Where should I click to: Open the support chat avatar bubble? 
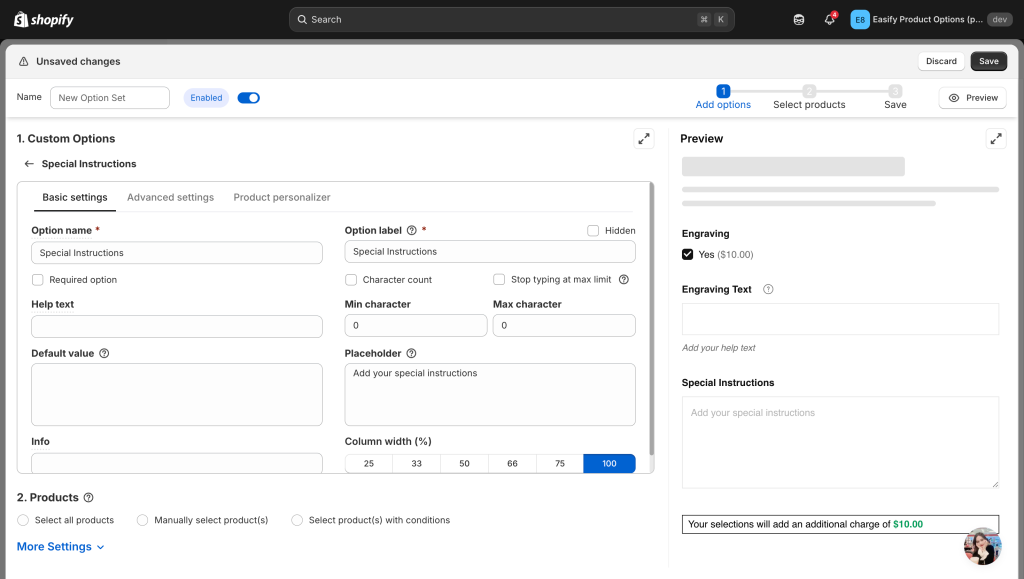(982, 546)
